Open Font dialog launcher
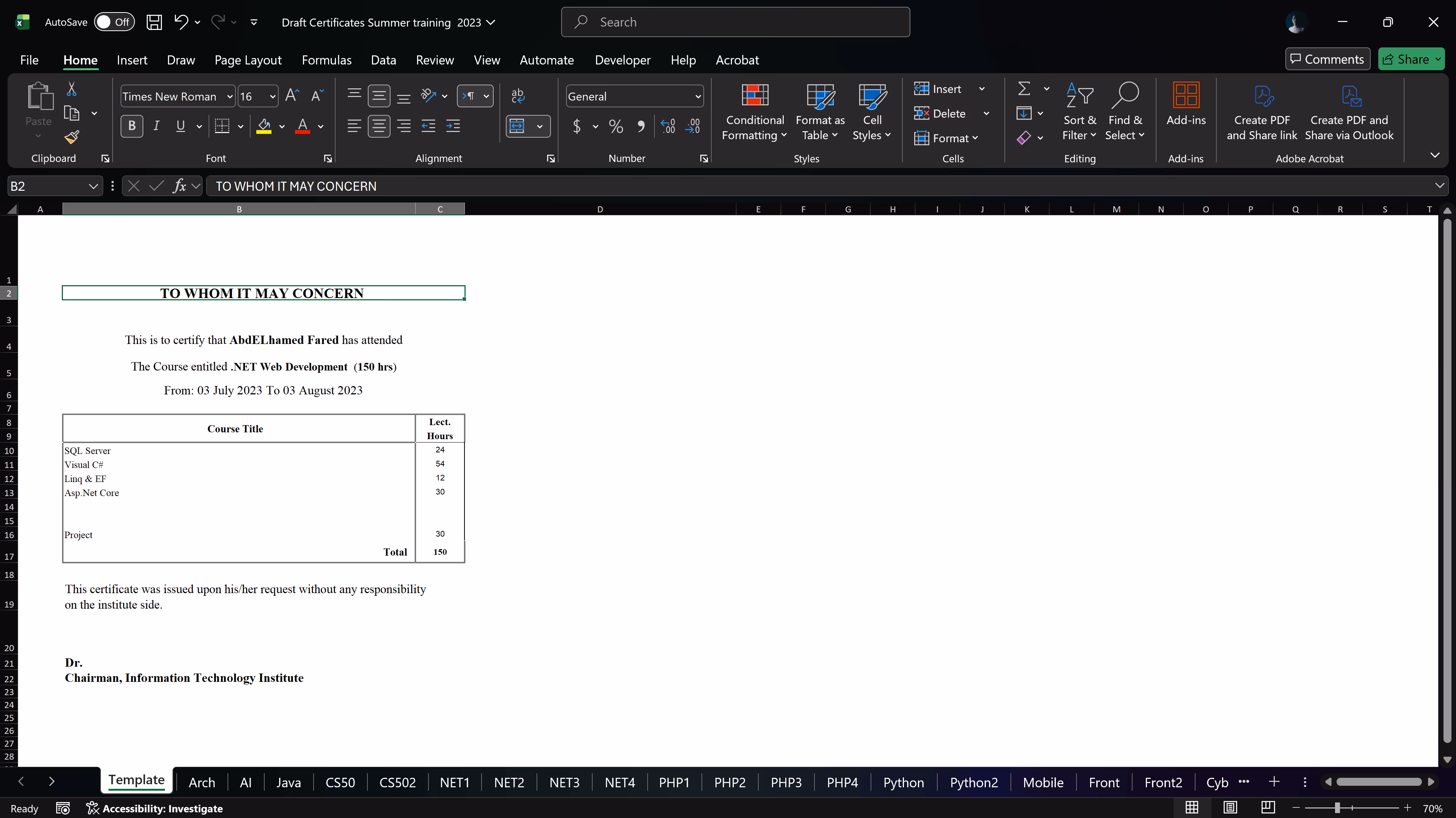Screen dimensions: 1456x818 (x=328, y=159)
